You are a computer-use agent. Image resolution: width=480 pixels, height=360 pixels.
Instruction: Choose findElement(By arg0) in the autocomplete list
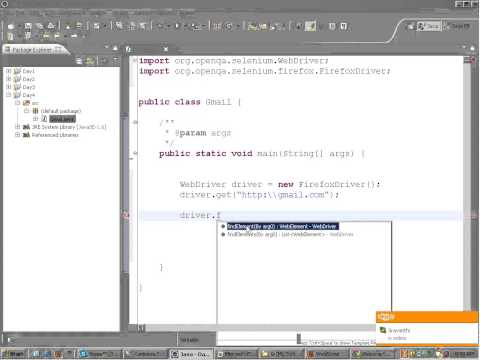pos(283,227)
